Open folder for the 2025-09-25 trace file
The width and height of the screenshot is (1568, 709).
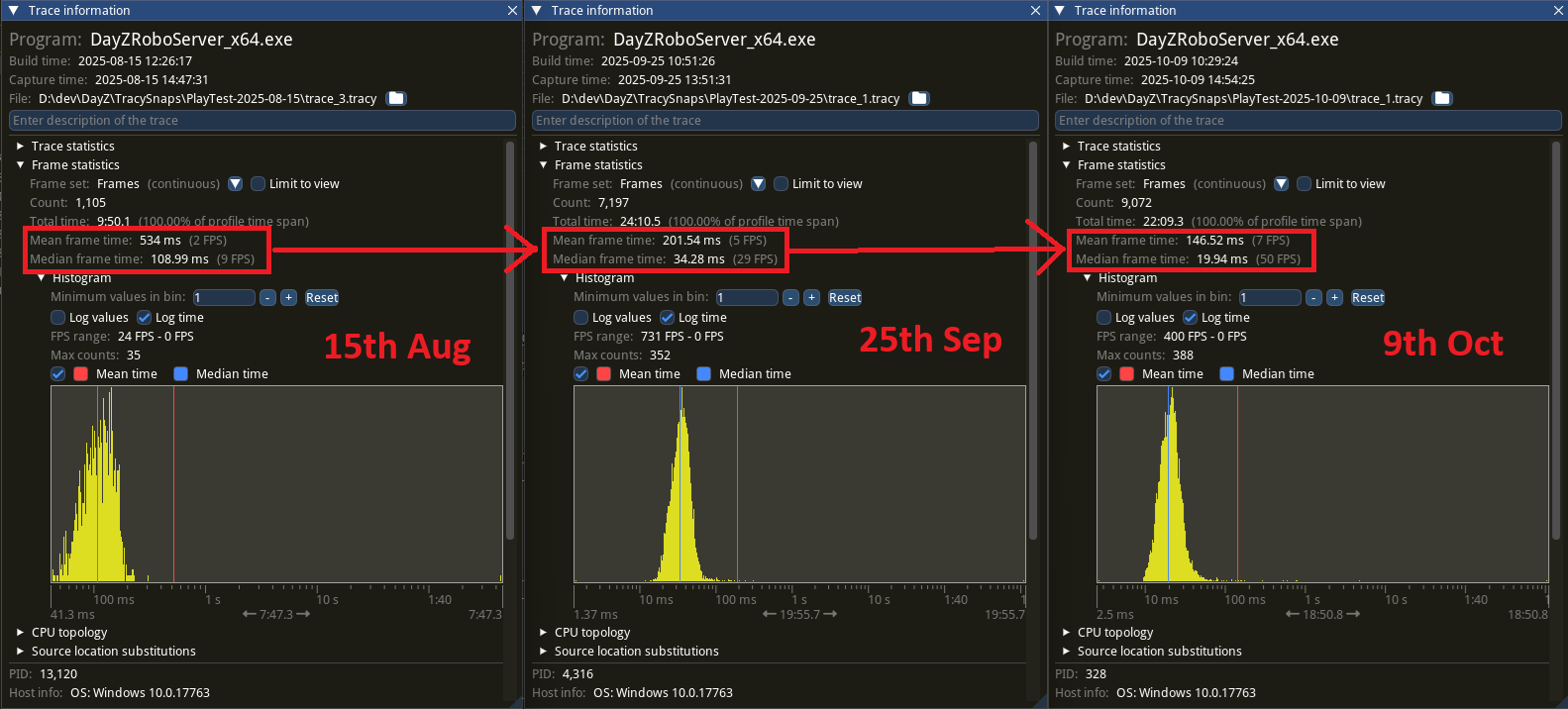[x=919, y=98]
